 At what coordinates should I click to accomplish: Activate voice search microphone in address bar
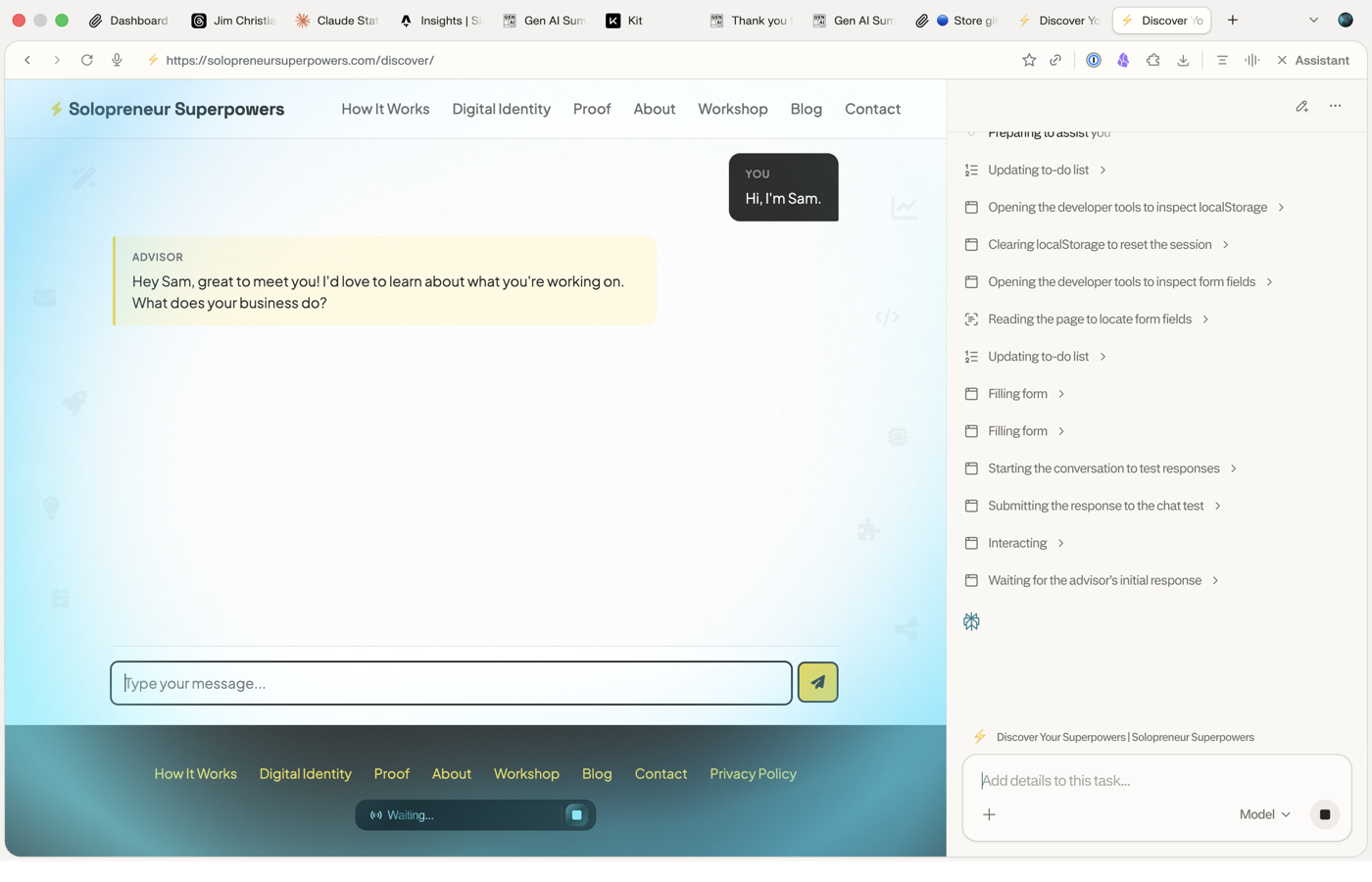pos(117,60)
